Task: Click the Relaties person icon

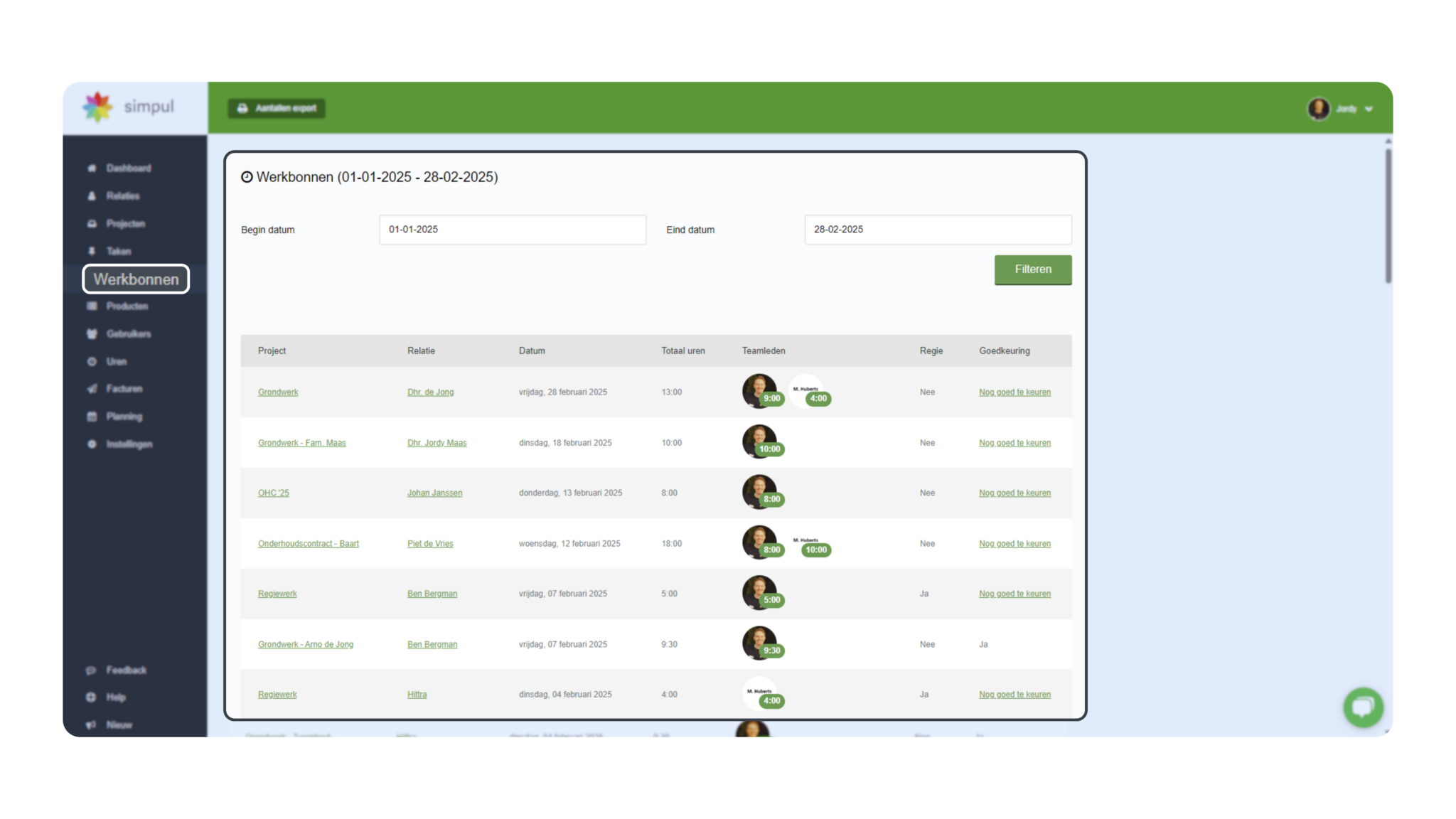Action: point(92,196)
